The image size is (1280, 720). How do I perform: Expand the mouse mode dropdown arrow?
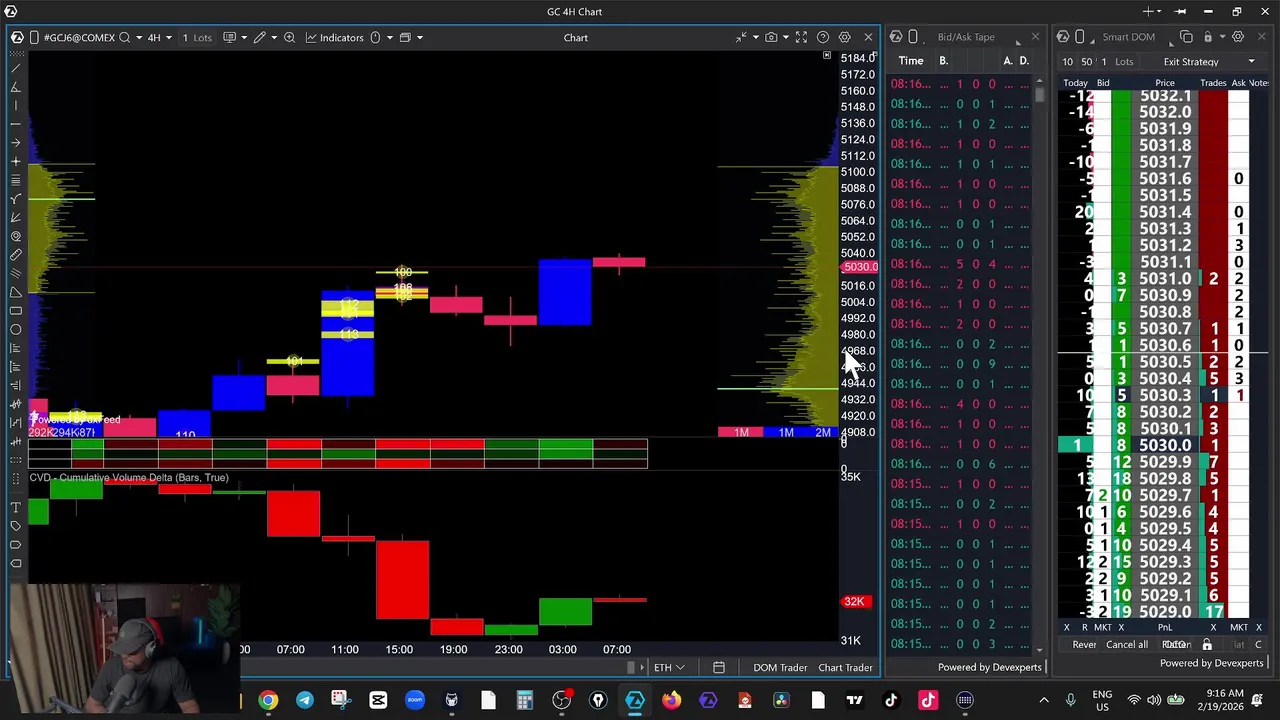[389, 38]
